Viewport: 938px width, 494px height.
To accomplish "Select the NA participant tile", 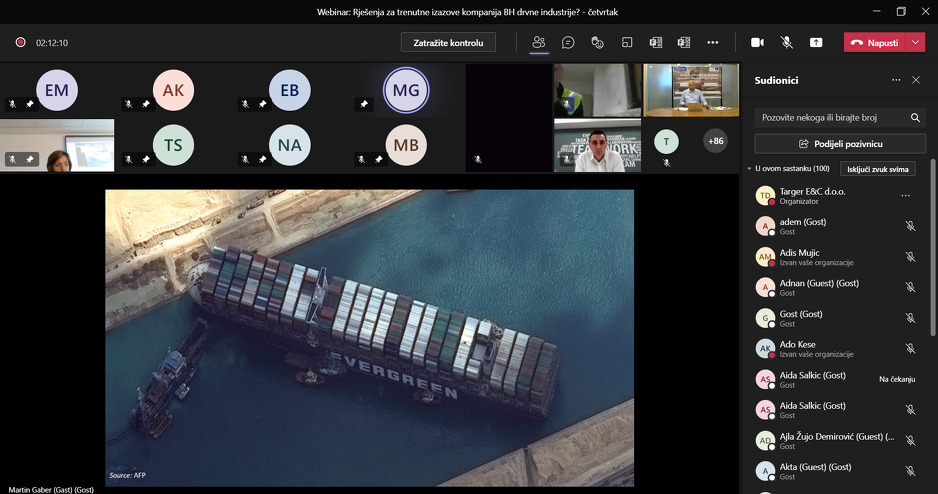I will tap(290, 145).
